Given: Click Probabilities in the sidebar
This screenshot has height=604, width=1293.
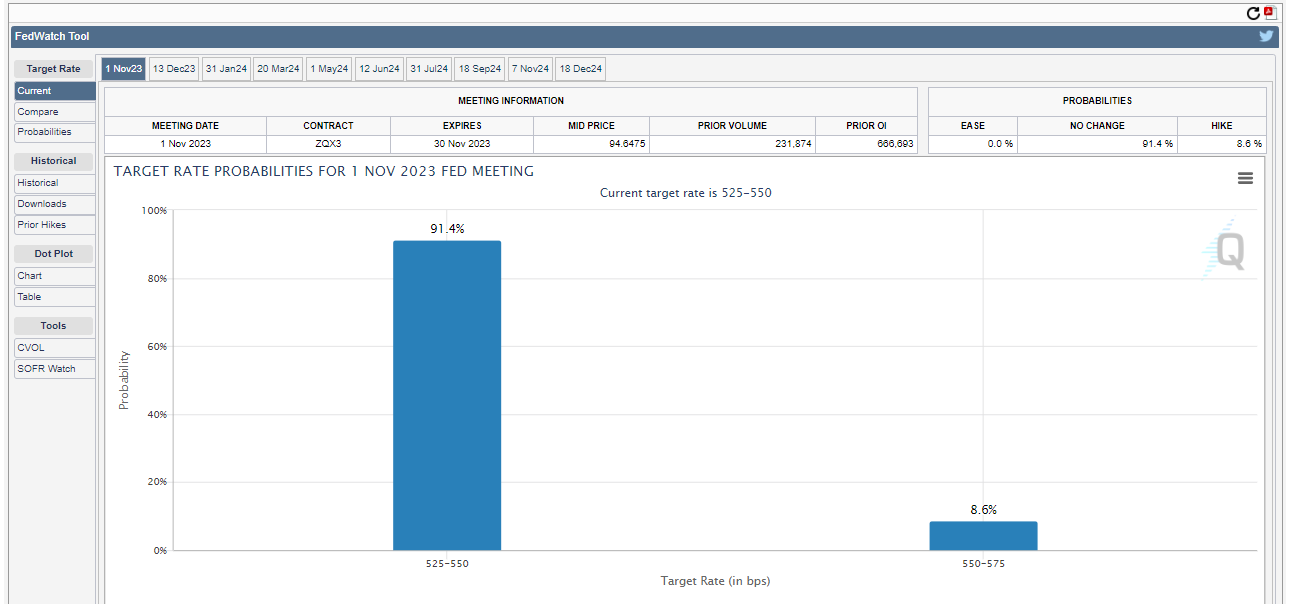Looking at the screenshot, I should (x=55, y=132).
